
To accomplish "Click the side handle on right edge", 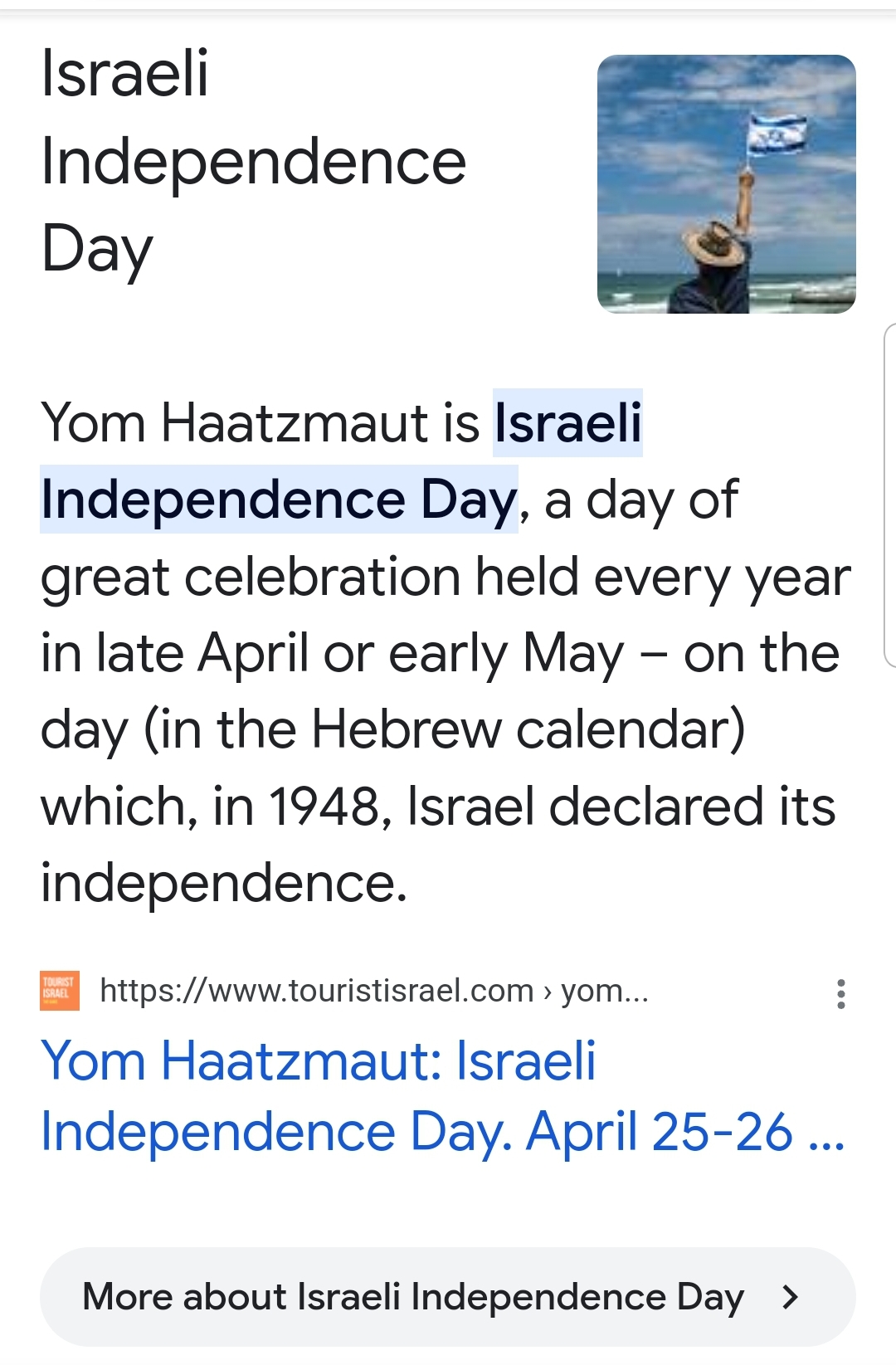I will point(889,495).
